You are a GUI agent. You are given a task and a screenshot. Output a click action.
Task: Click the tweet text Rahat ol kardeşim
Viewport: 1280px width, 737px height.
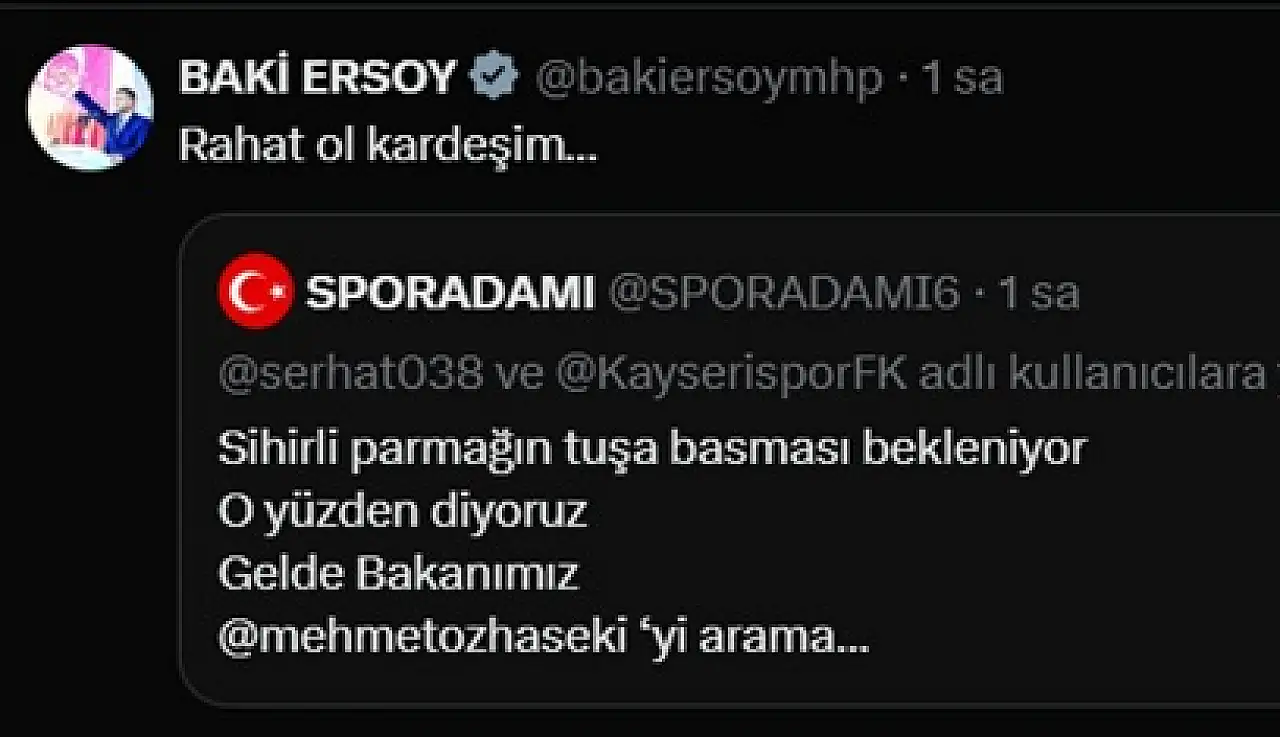tap(388, 147)
